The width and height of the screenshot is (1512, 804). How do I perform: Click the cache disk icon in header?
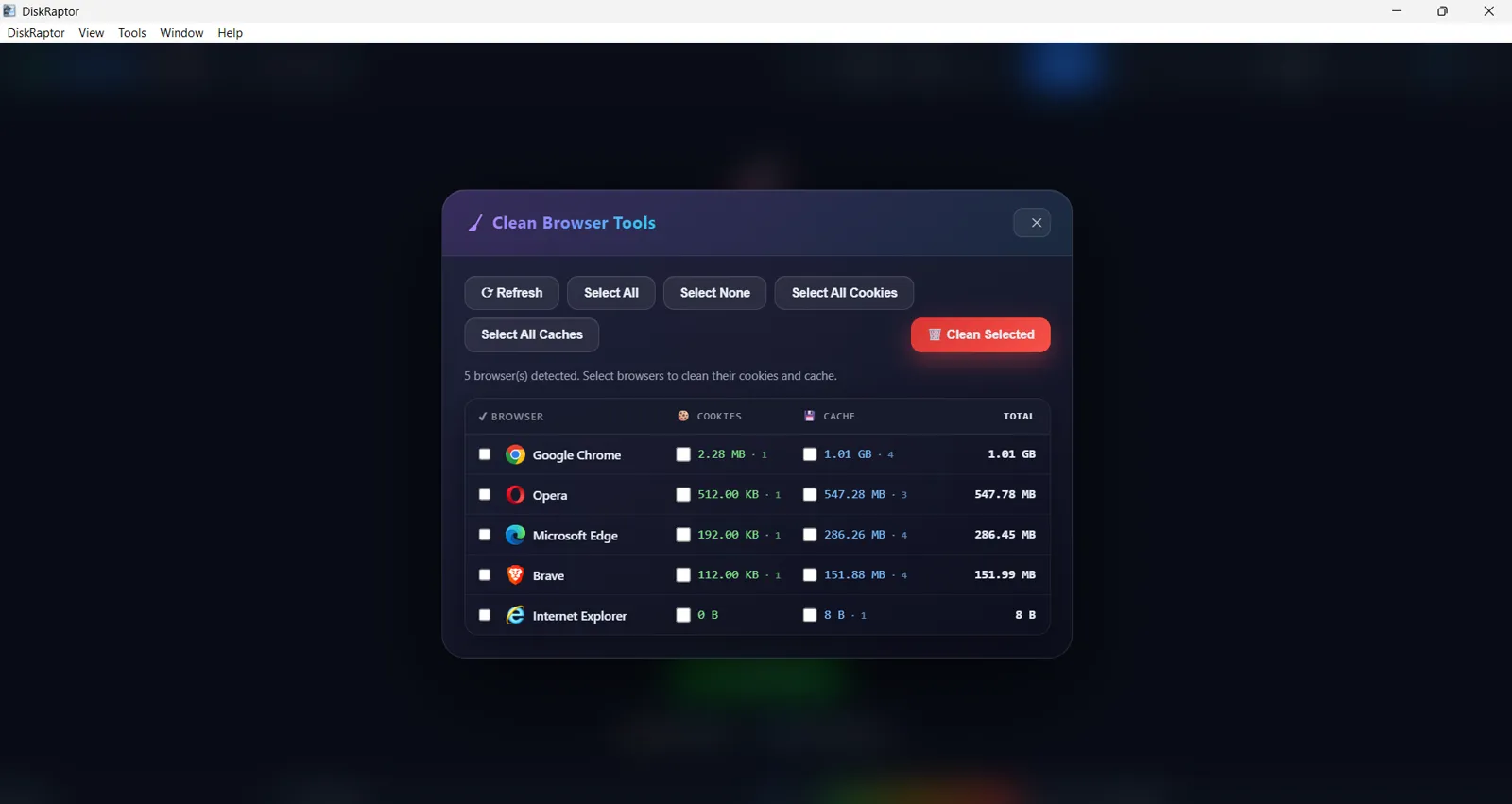click(810, 416)
